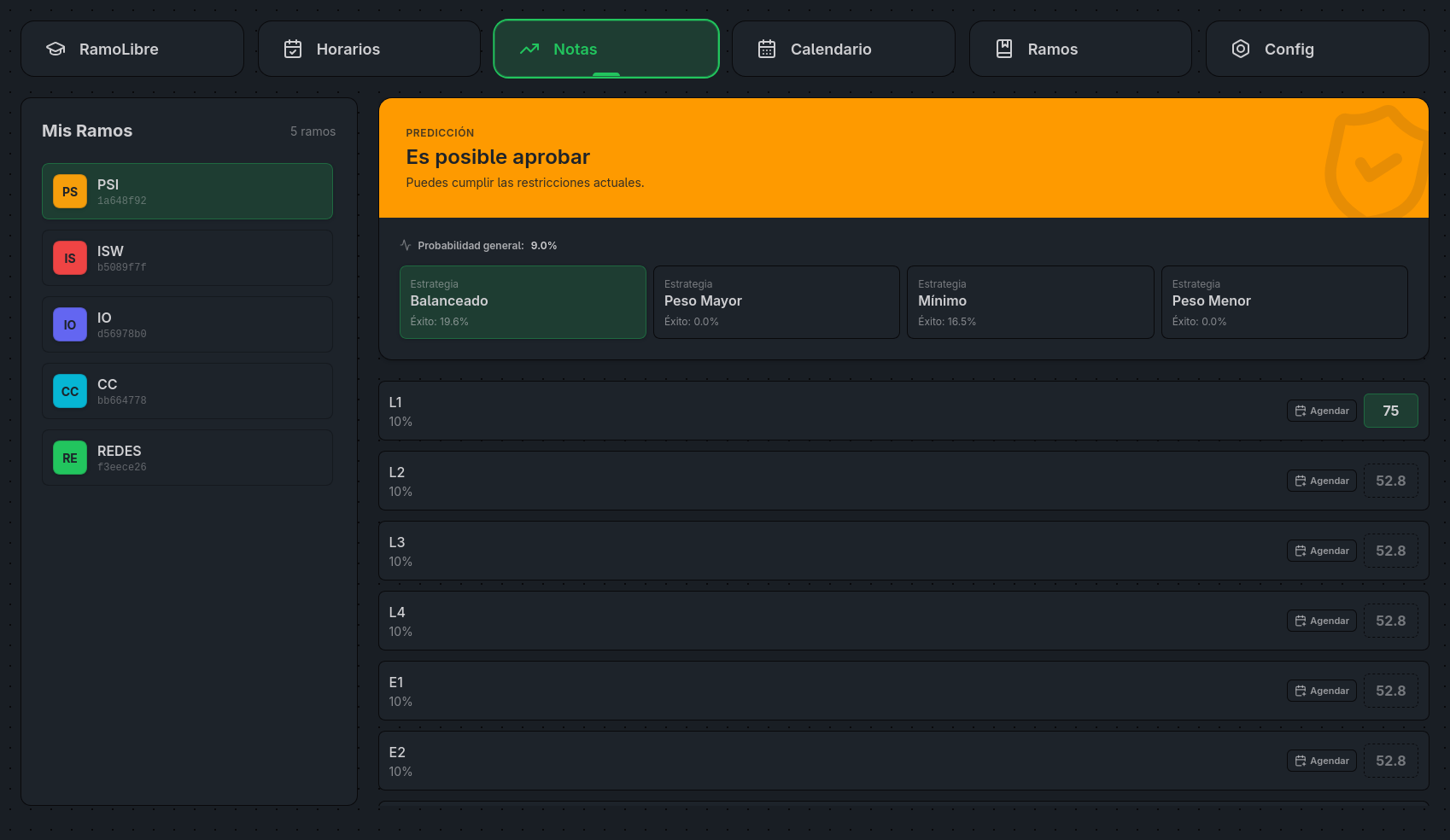
Task: Click the L4 grade field showing 52.8
Action: click(1391, 621)
